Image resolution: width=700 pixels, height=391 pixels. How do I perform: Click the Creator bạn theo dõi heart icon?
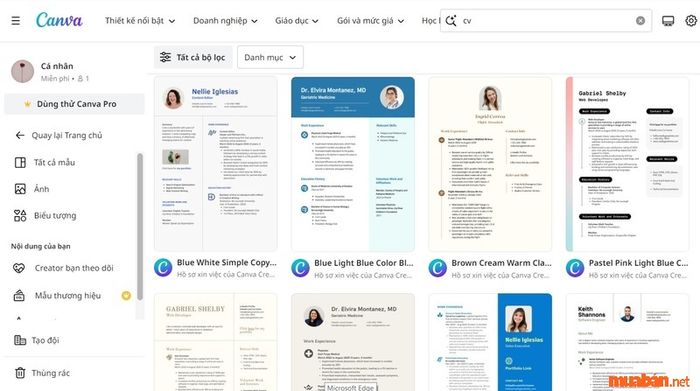click(19, 268)
